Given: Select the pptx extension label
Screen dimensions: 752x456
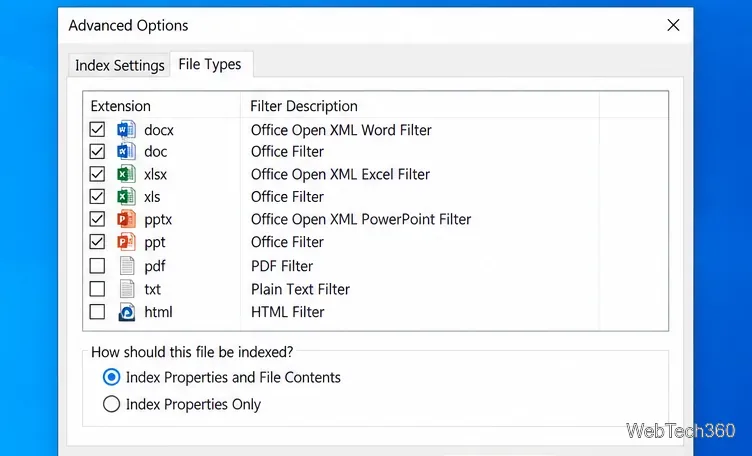Looking at the screenshot, I should 158,220.
